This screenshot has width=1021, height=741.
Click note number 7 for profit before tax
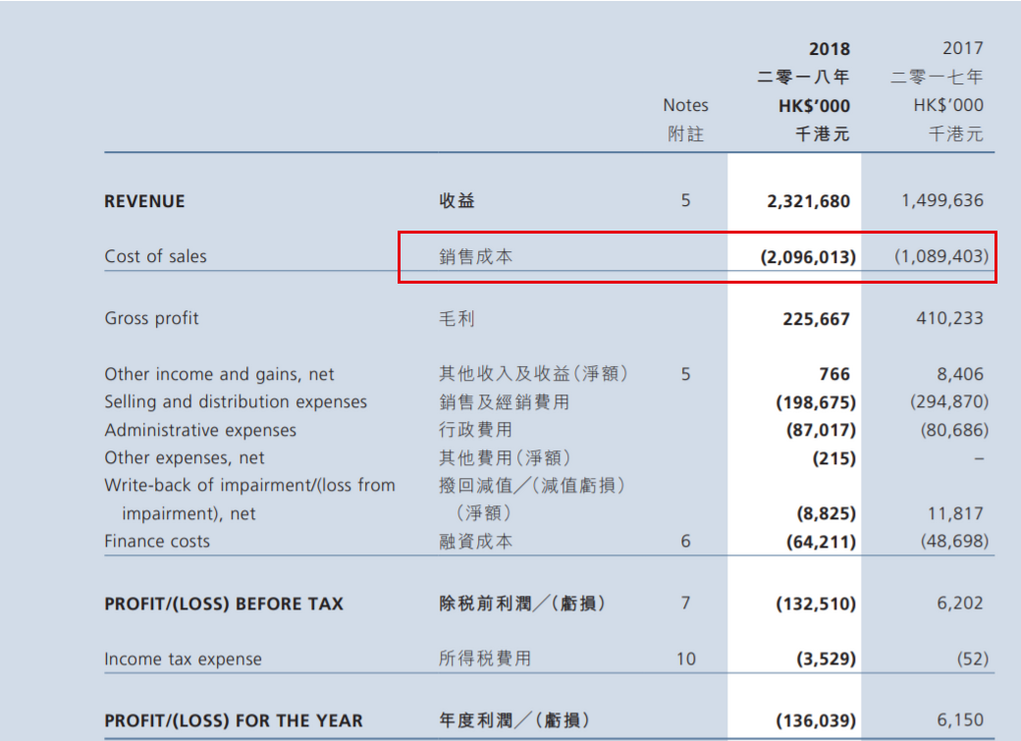pos(686,603)
